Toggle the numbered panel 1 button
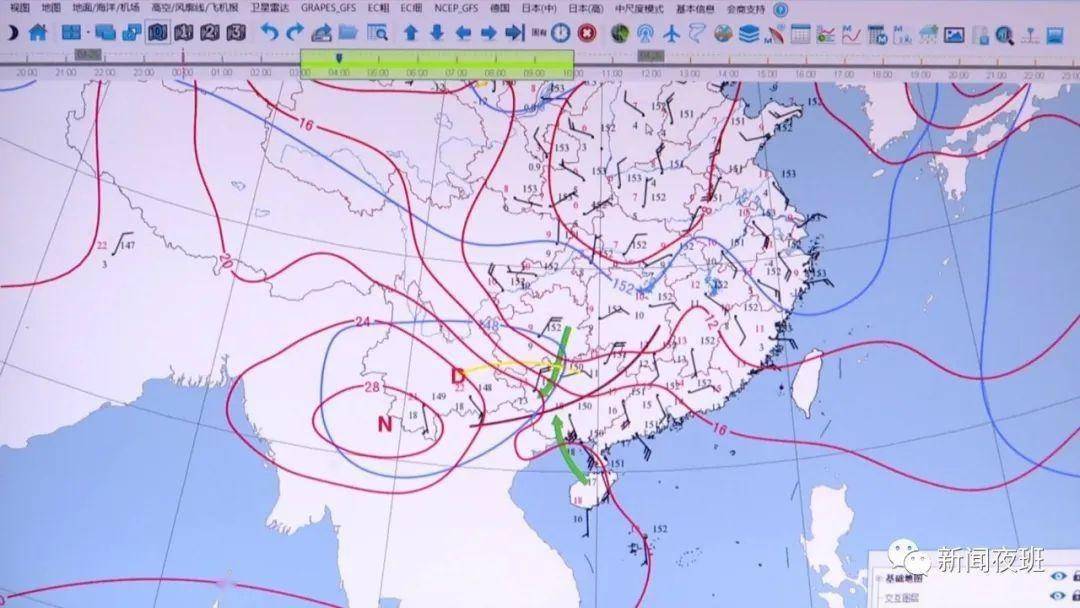The image size is (1080, 608). (184, 32)
